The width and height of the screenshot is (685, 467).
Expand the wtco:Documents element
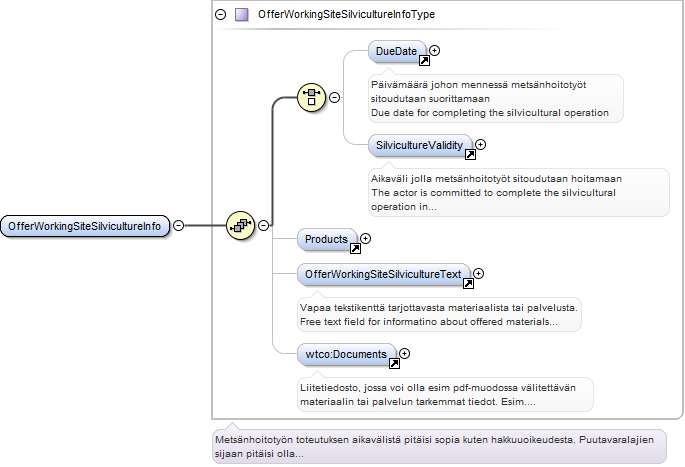405,353
